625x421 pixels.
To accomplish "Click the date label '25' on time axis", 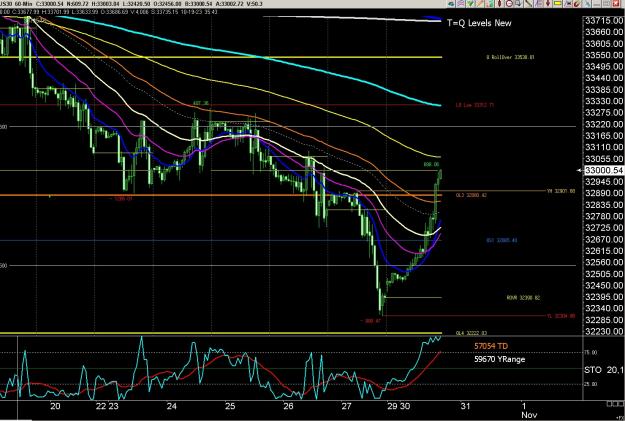I will pyautogui.click(x=230, y=406).
